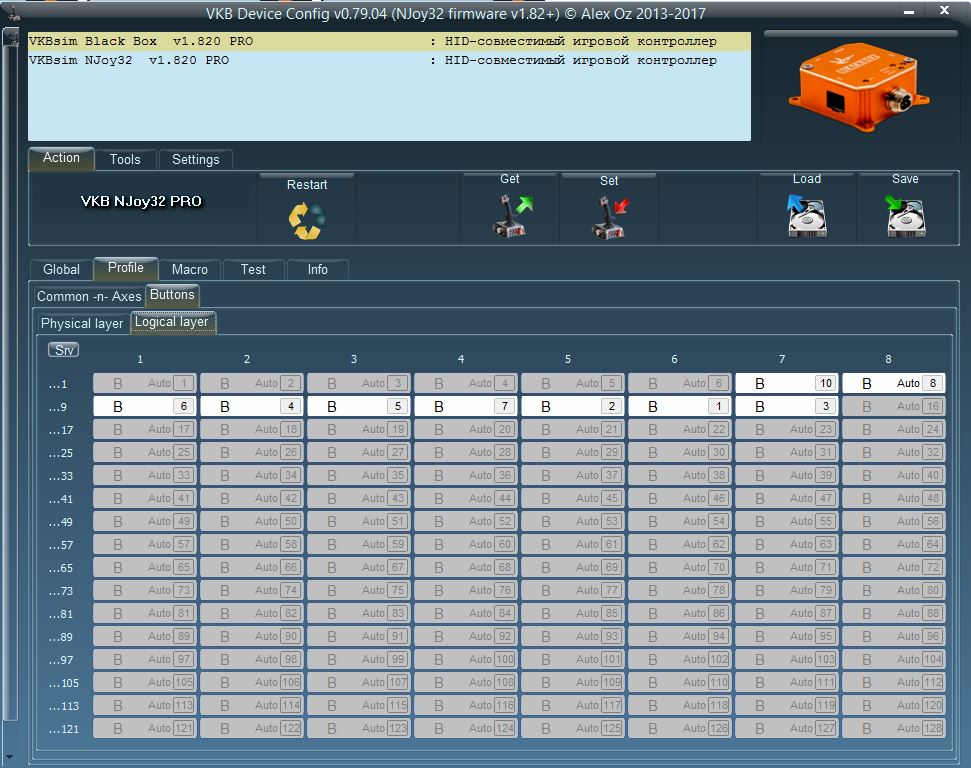Image resolution: width=971 pixels, height=768 pixels.
Task: Open the Action tab
Action: 61,158
